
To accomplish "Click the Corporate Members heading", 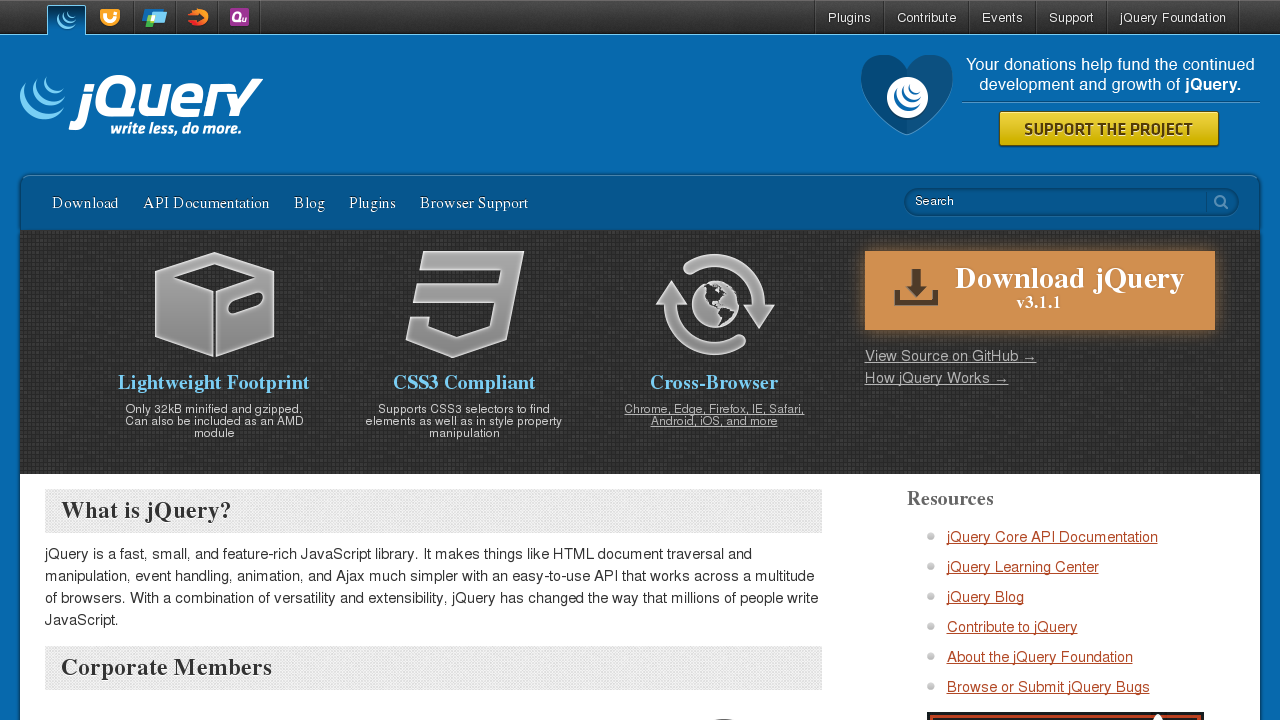I will coord(166,668).
